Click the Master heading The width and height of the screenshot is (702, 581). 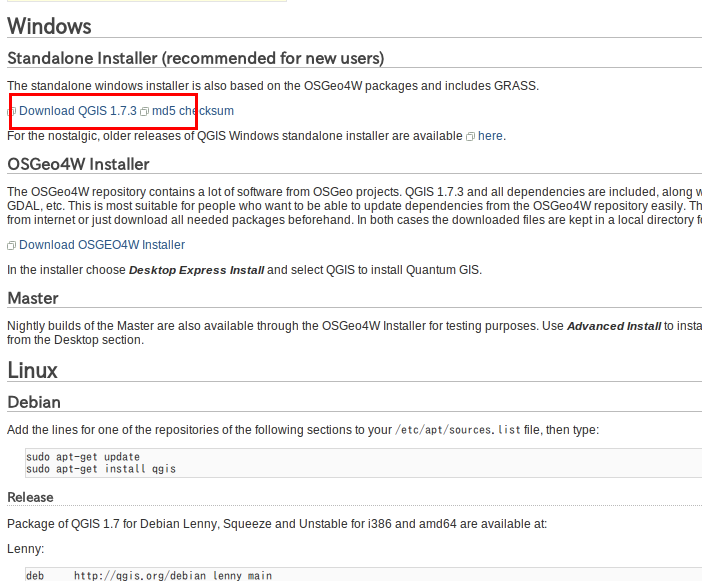[x=33, y=299]
